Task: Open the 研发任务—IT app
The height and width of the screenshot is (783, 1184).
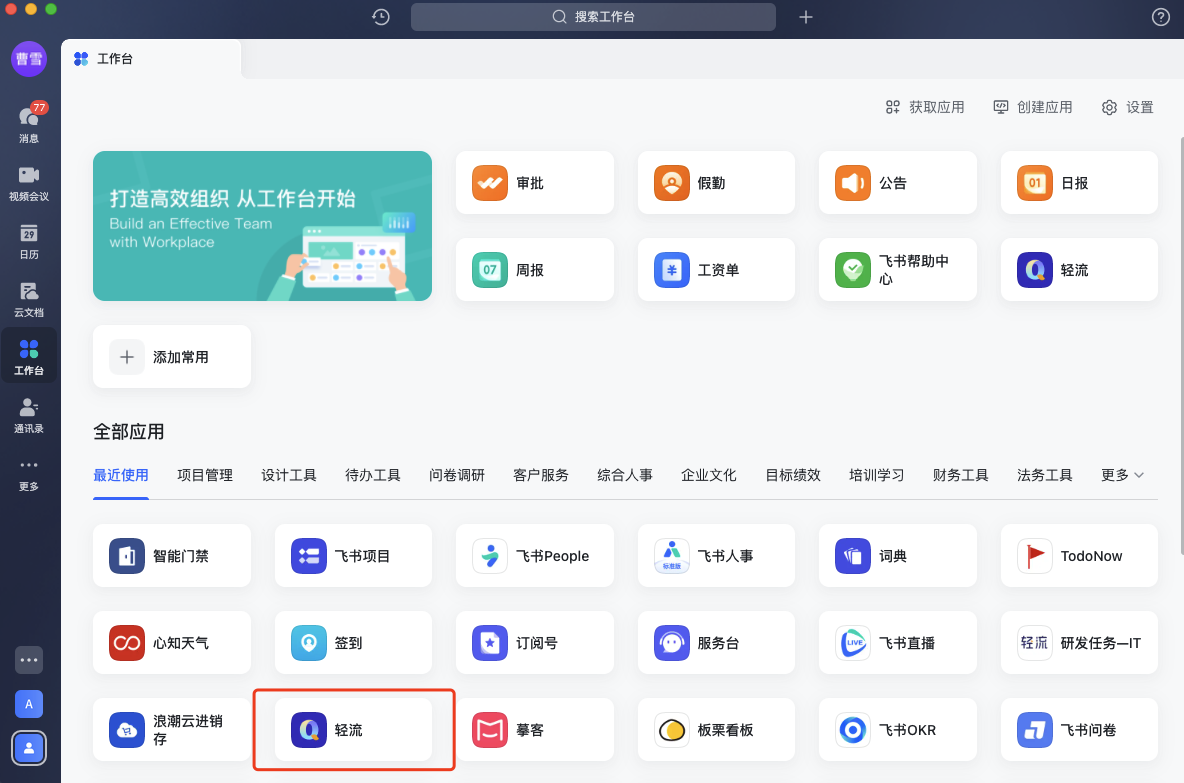Action: point(1079,643)
